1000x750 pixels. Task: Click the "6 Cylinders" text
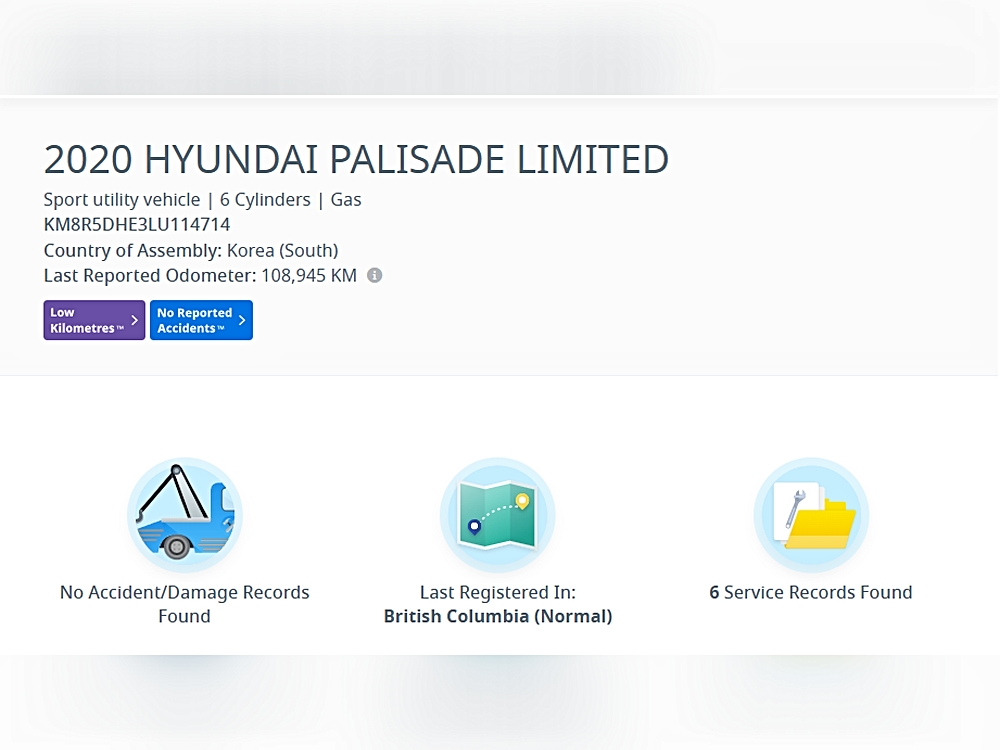coord(265,199)
